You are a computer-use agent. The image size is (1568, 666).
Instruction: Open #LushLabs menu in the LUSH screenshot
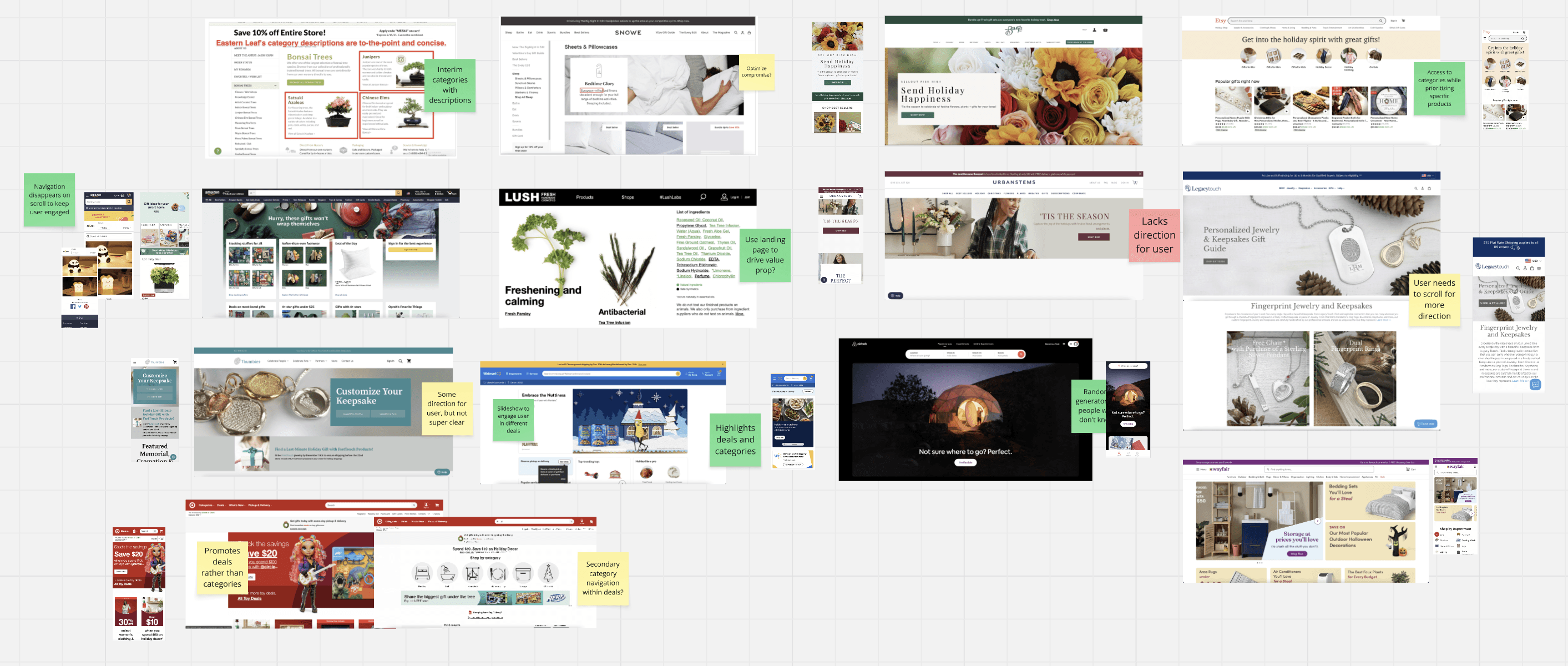click(x=670, y=197)
